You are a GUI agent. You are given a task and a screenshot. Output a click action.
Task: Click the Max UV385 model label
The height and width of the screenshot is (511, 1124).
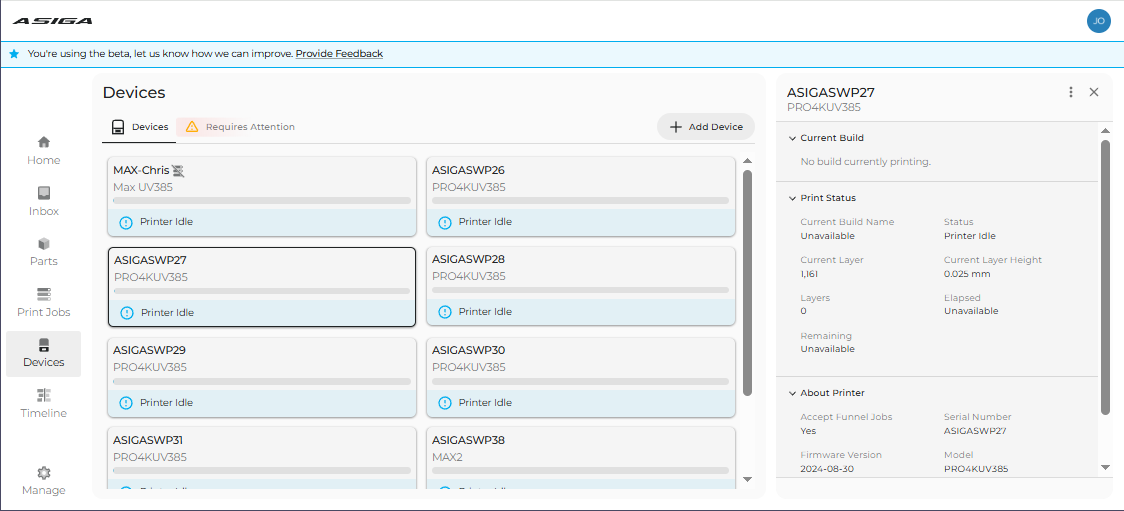click(143, 188)
